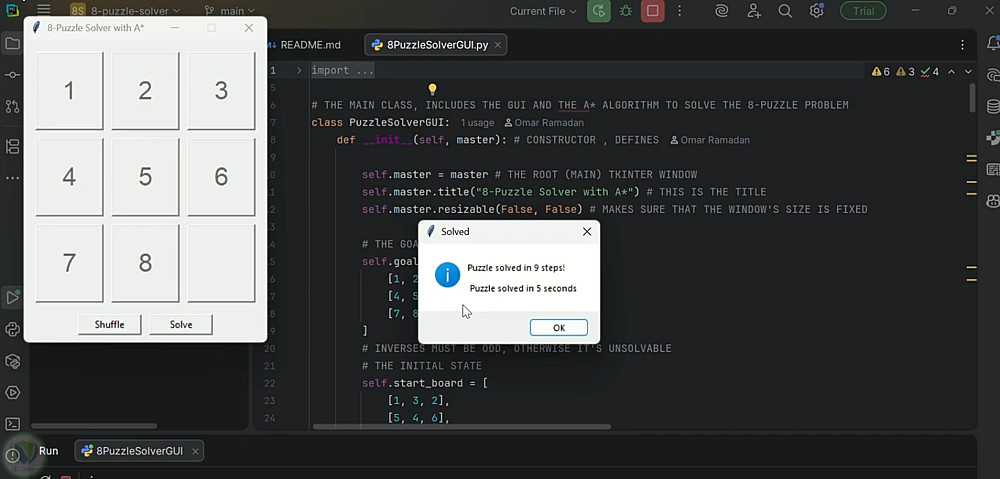Open the Project tool window folder icon
Viewport: 1000px width, 479px height.
pyautogui.click(x=12, y=44)
